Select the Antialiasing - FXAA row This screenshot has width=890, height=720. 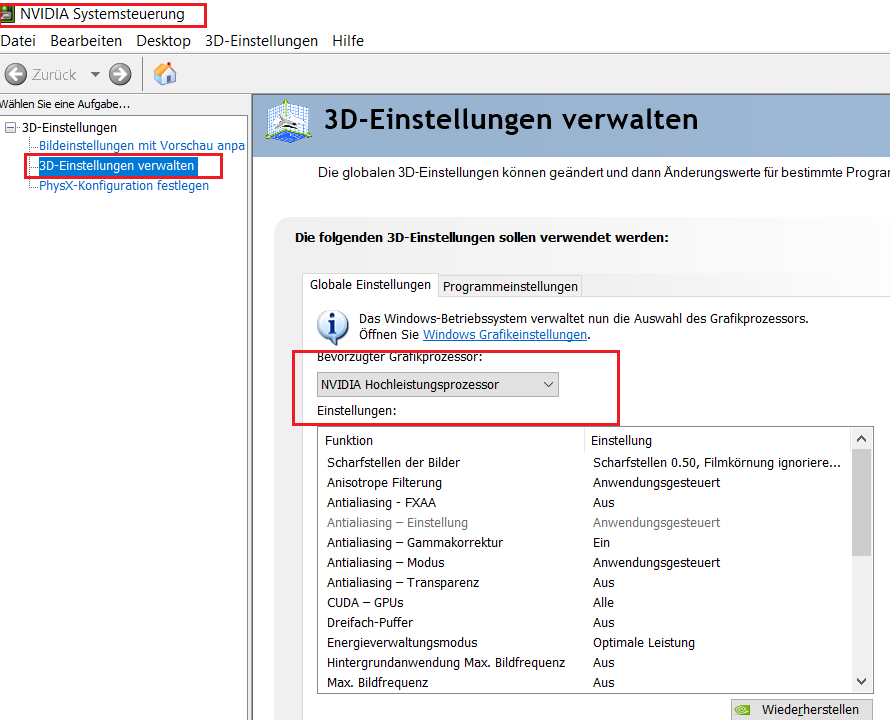(x=585, y=503)
